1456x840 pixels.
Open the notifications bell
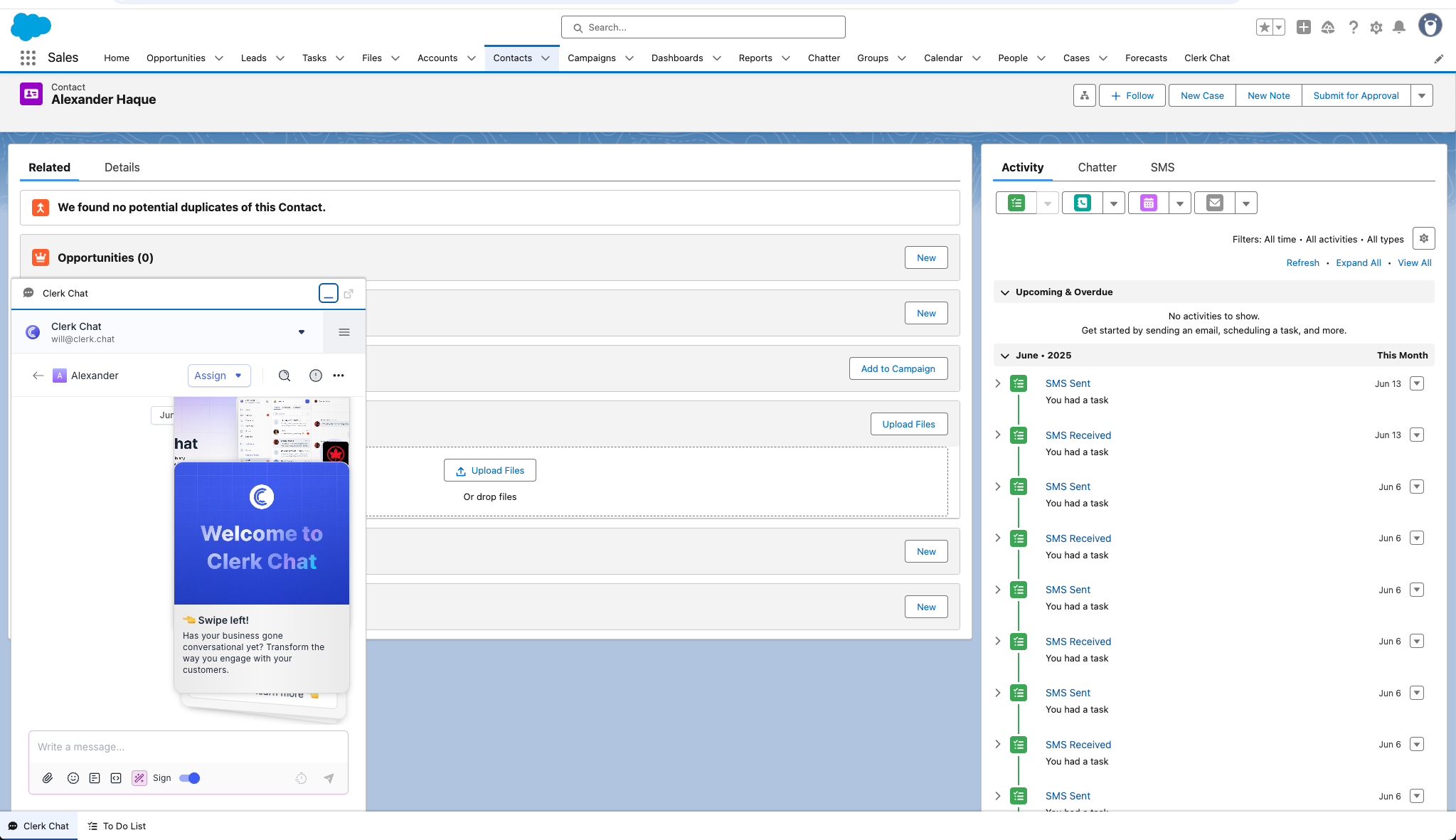coord(1398,27)
